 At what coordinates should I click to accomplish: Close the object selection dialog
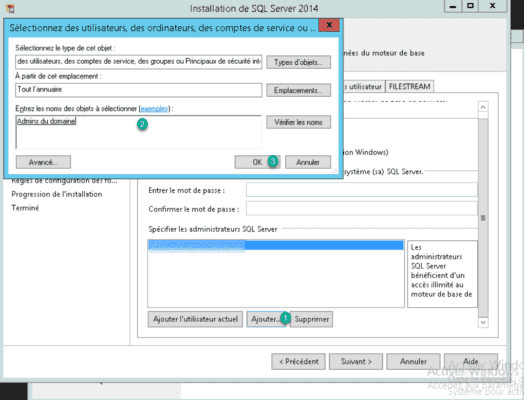(329, 25)
